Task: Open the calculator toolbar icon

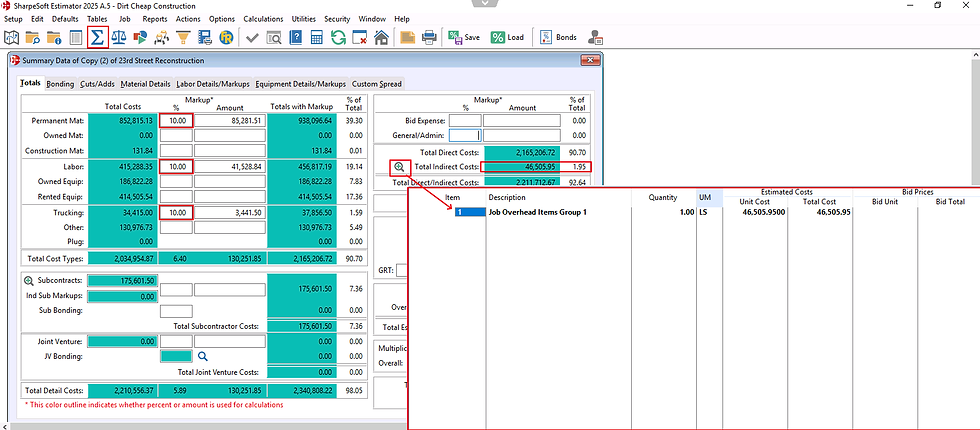Action: (317, 38)
